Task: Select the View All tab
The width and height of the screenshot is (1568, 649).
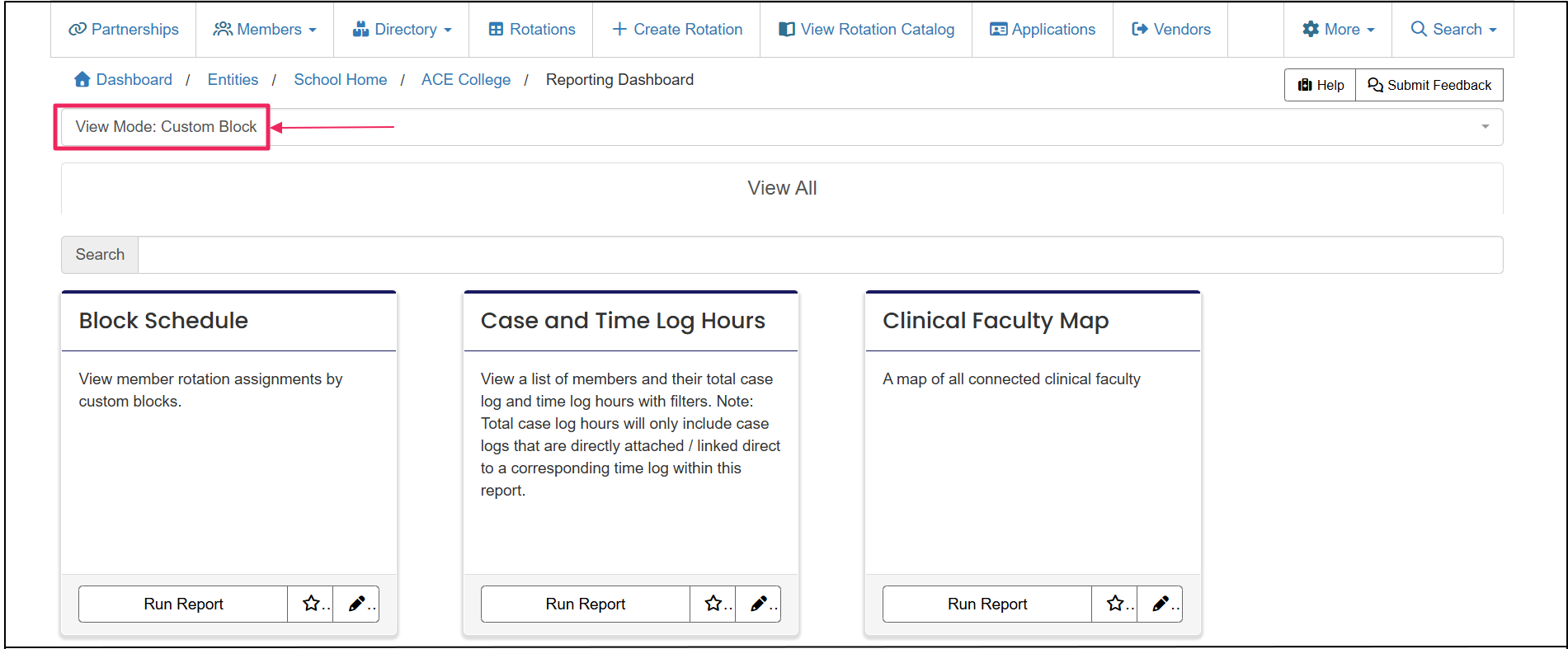Action: coord(782,188)
